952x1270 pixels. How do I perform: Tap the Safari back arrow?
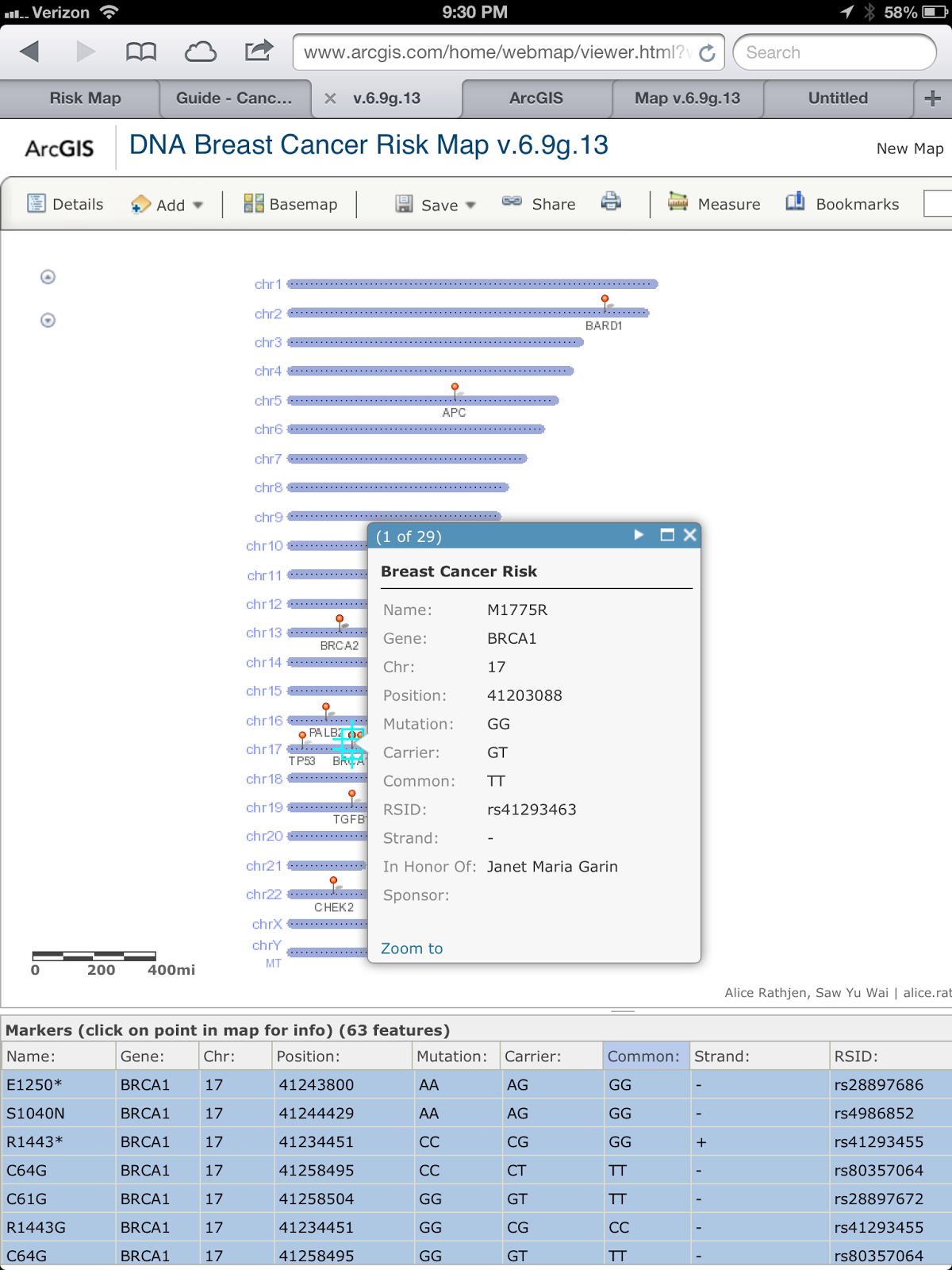coord(29,52)
